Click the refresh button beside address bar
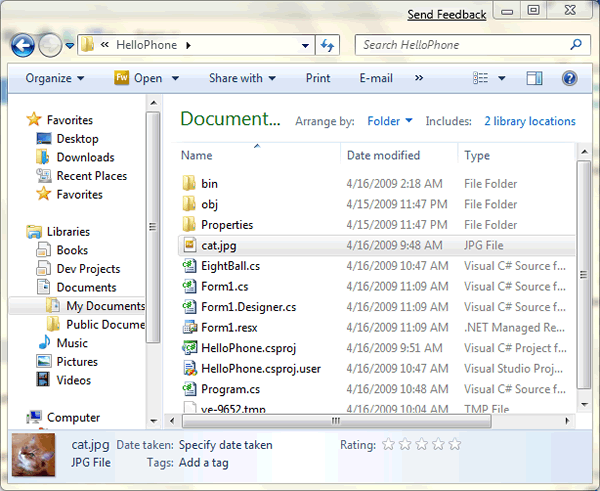Screen dimensions: 600x491 (x=328, y=45)
